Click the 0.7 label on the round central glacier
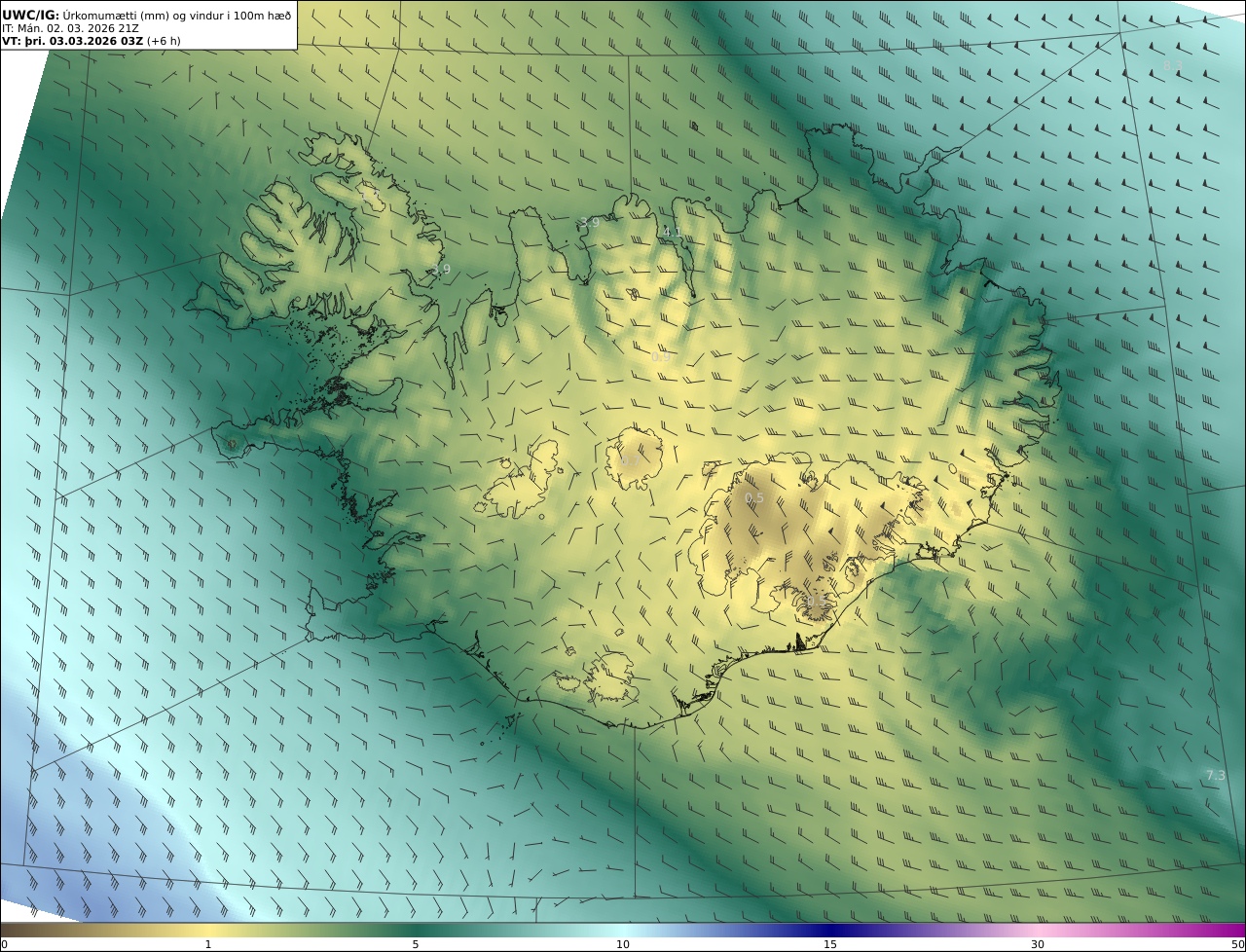This screenshot has width=1246, height=952. pos(630,460)
